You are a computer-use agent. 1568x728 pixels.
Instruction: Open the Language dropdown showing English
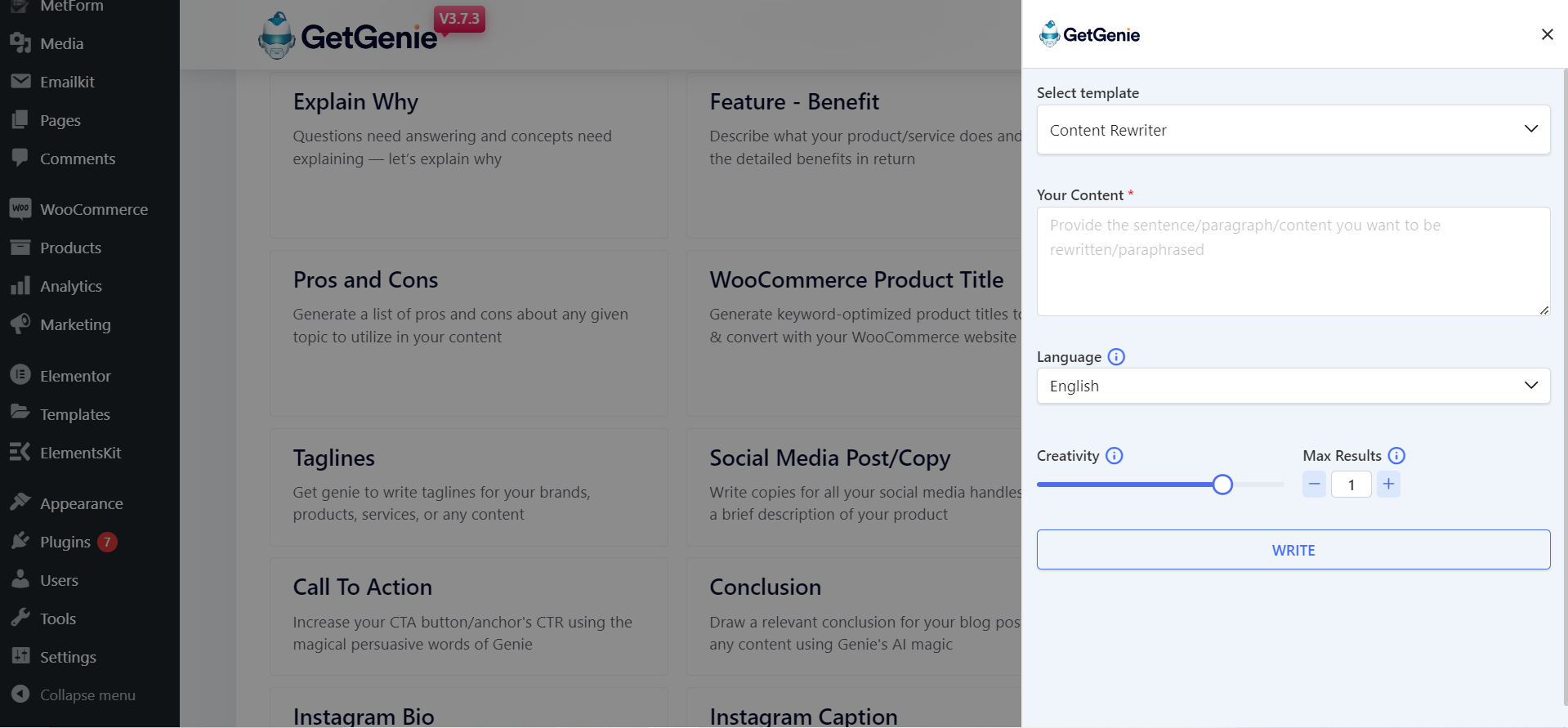pyautogui.click(x=1293, y=386)
